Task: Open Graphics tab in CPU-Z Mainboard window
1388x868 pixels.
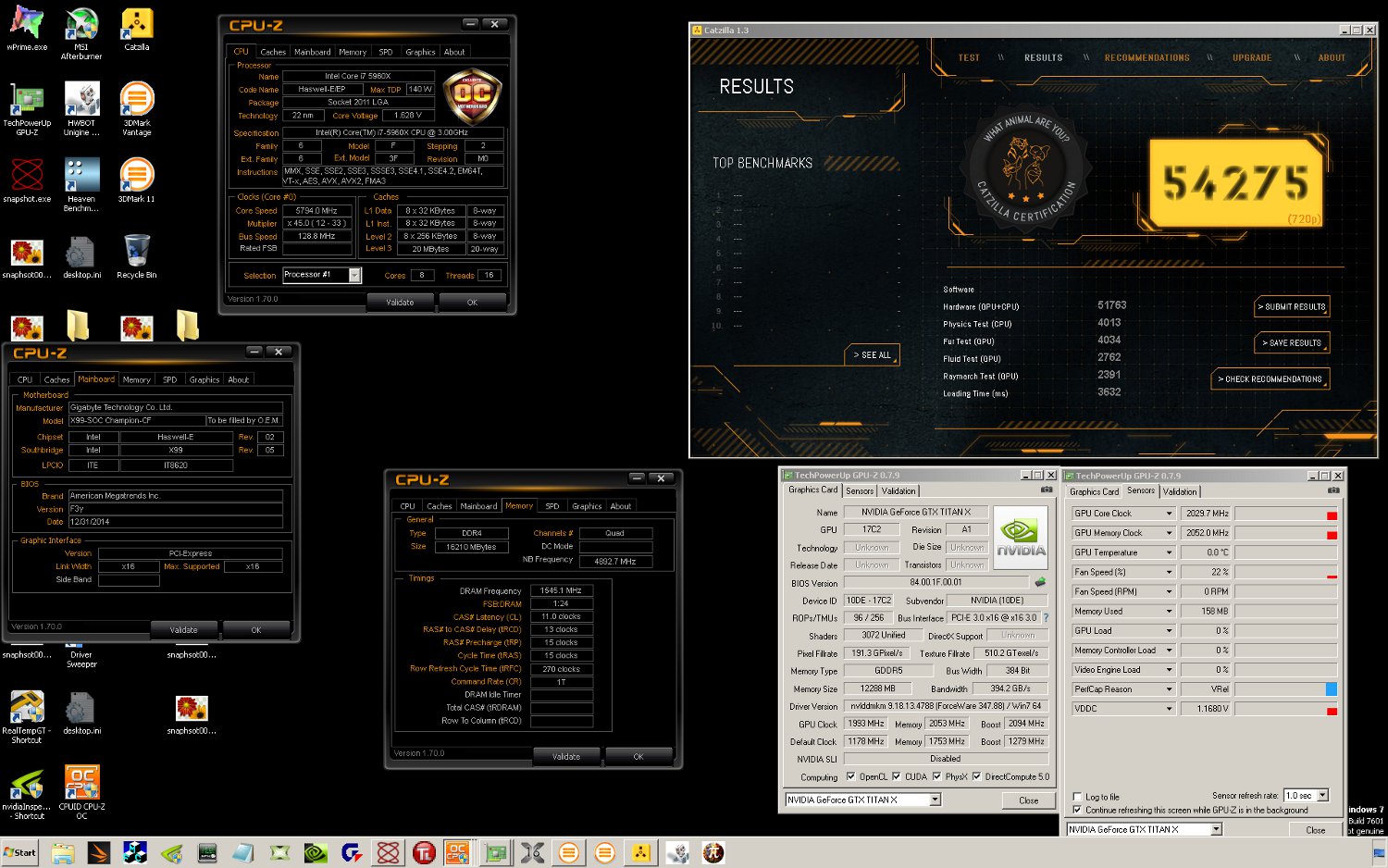Action: point(204,379)
